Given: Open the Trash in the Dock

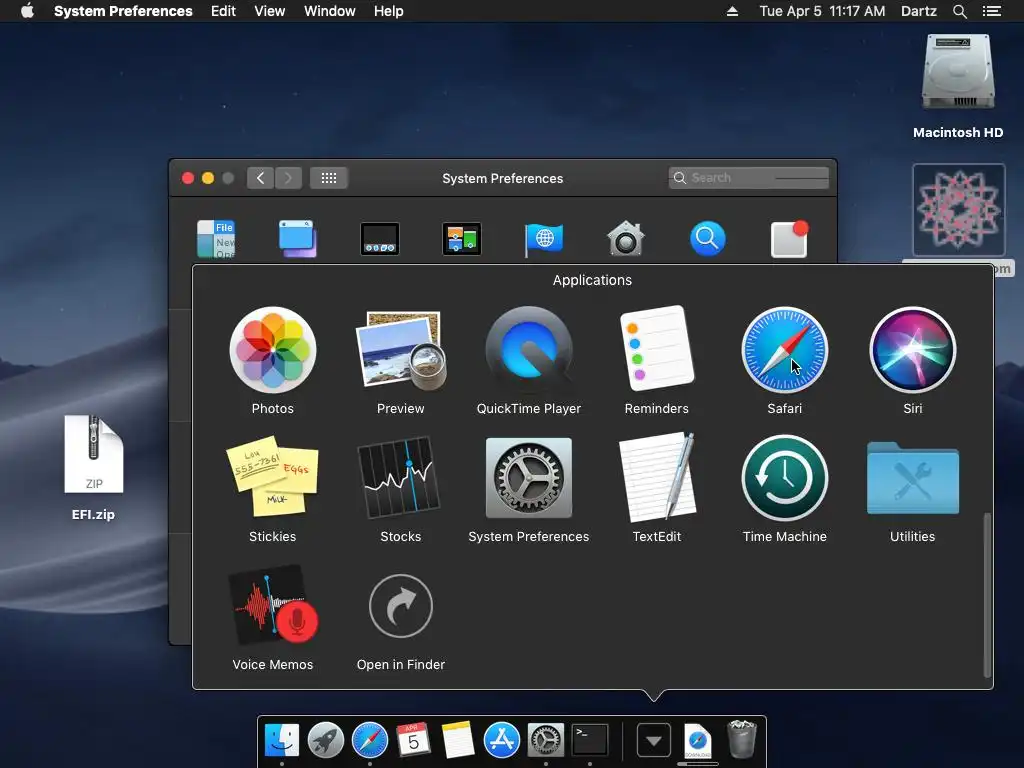Looking at the screenshot, I should [x=741, y=739].
